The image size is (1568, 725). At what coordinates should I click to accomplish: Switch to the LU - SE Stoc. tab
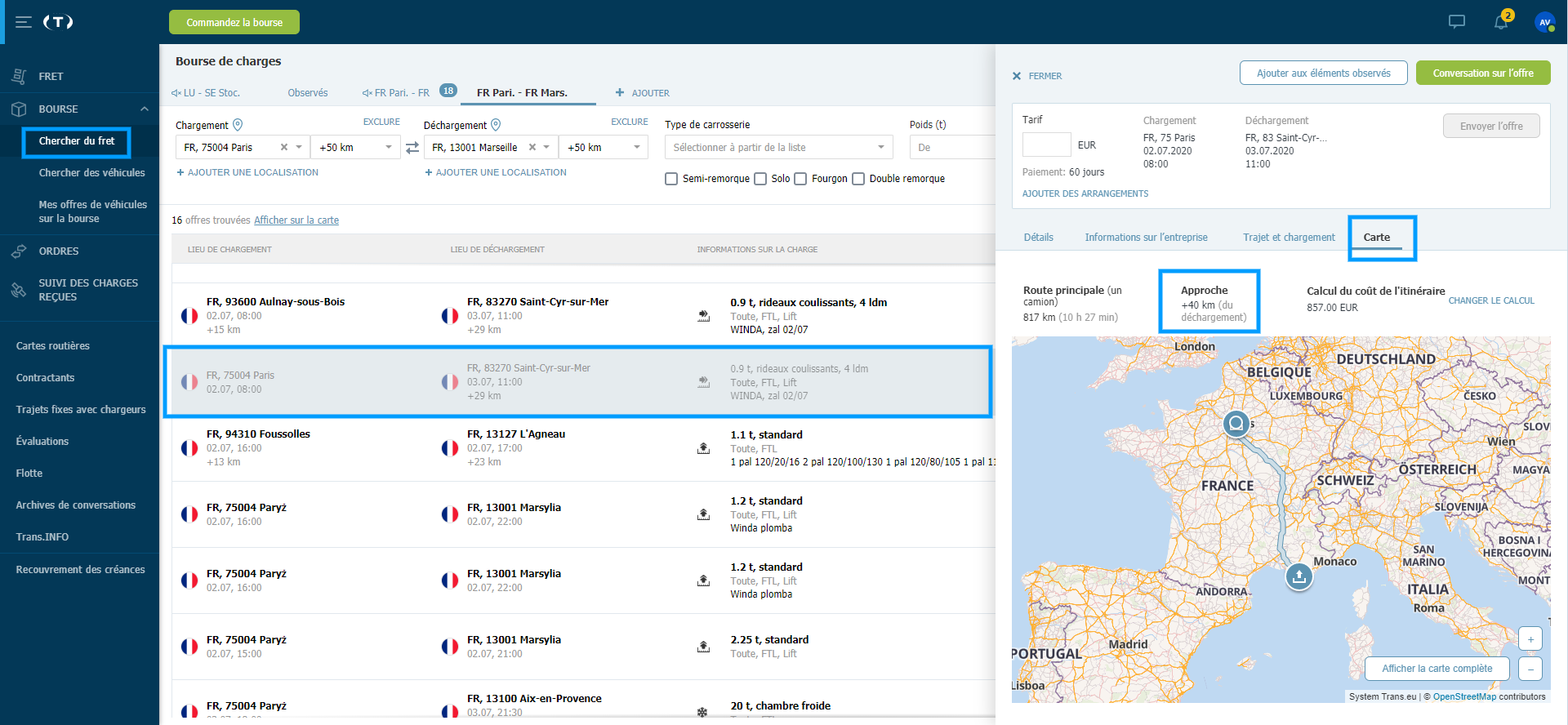click(x=206, y=93)
